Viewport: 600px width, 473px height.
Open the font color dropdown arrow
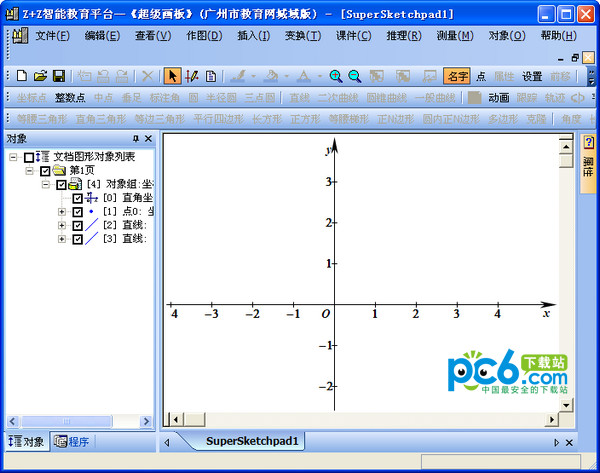coord(320,76)
